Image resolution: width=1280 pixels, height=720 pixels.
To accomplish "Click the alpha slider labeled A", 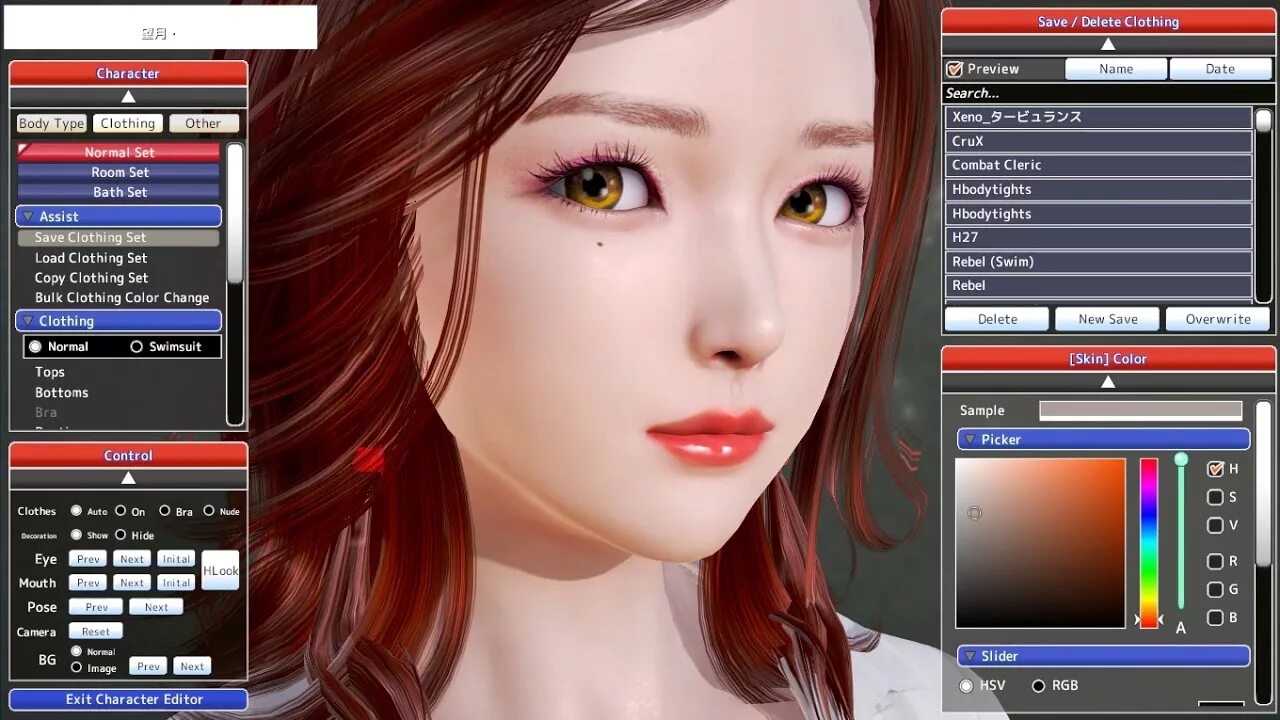I will (x=1181, y=533).
